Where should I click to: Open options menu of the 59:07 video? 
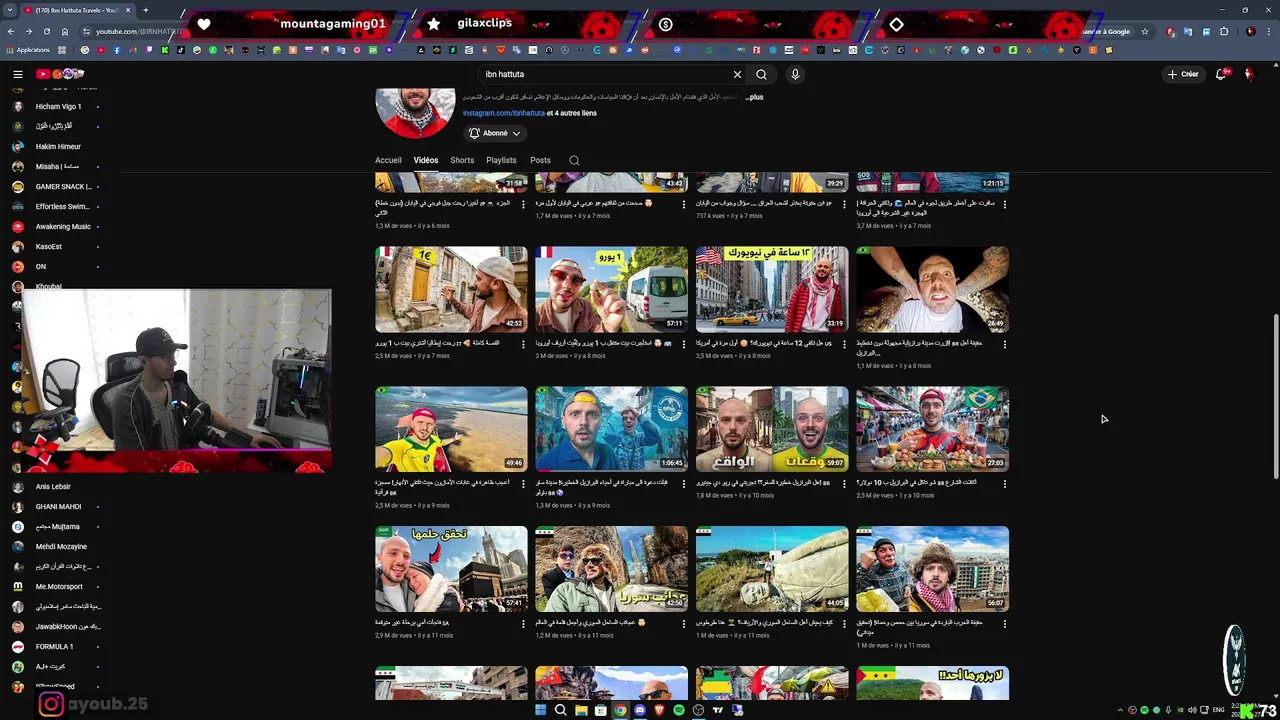coord(844,484)
